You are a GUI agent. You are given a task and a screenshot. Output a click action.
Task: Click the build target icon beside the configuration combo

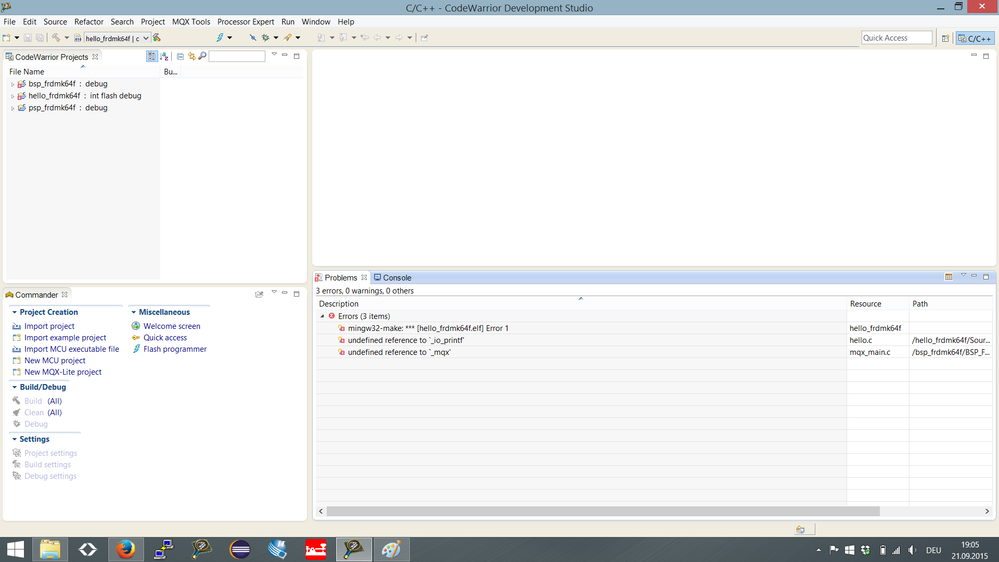click(157, 38)
